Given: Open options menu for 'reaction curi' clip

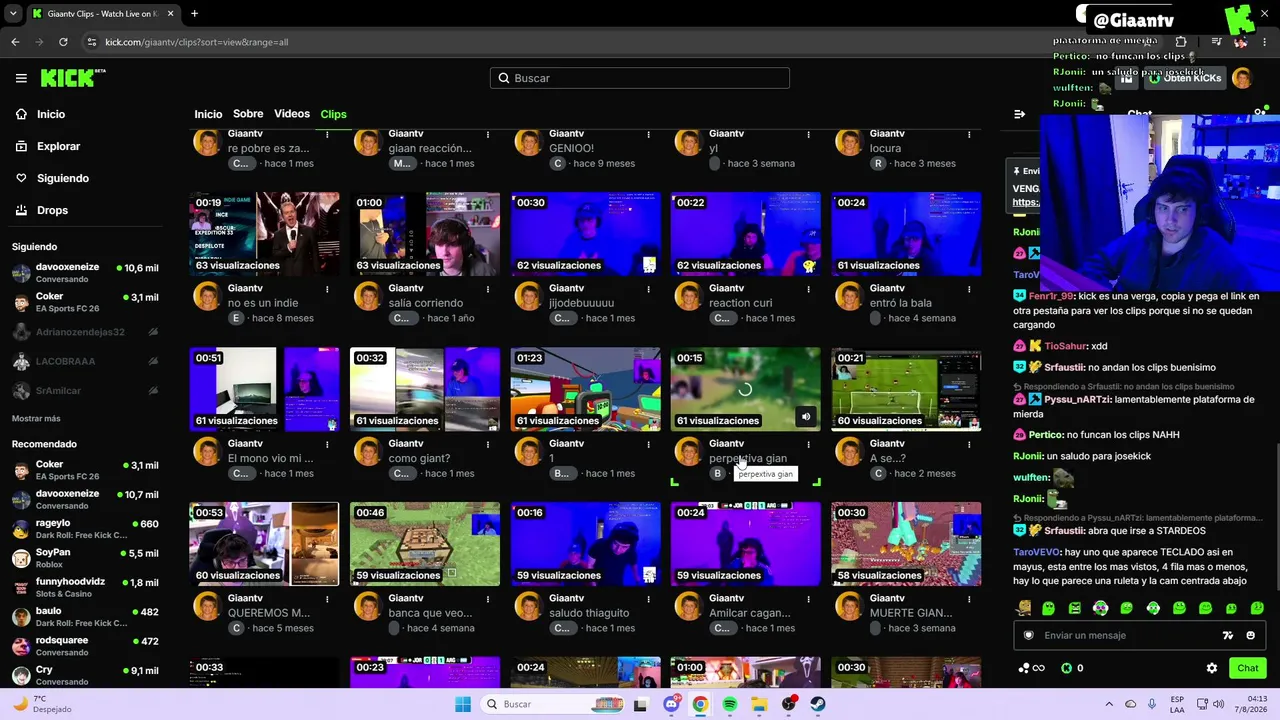Looking at the screenshot, I should [x=808, y=289].
